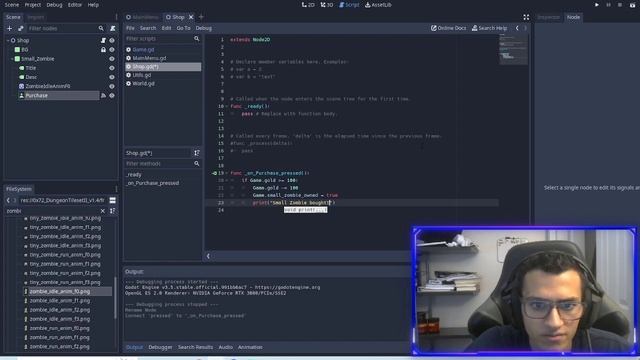Switch to 2D workspace

(308, 5)
